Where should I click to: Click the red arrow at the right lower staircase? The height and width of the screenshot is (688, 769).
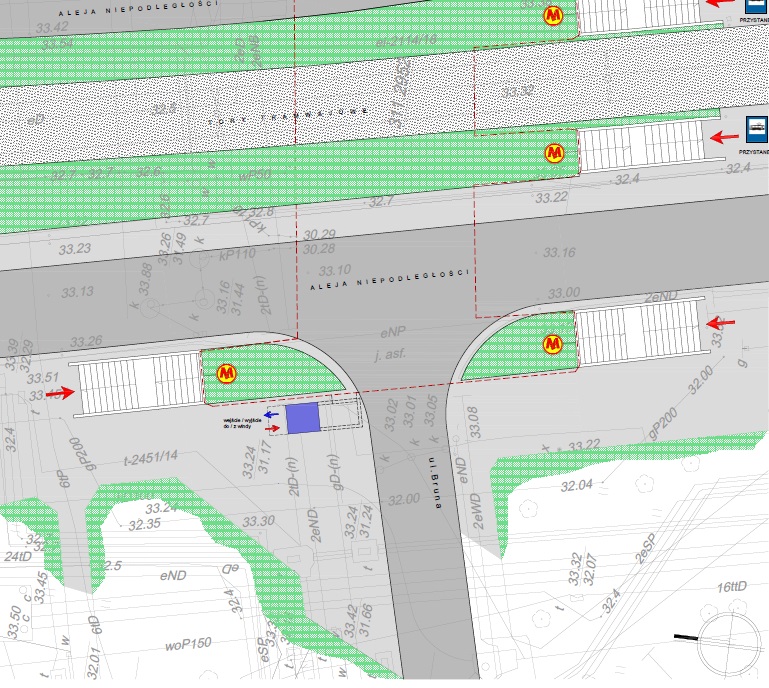(x=720, y=323)
